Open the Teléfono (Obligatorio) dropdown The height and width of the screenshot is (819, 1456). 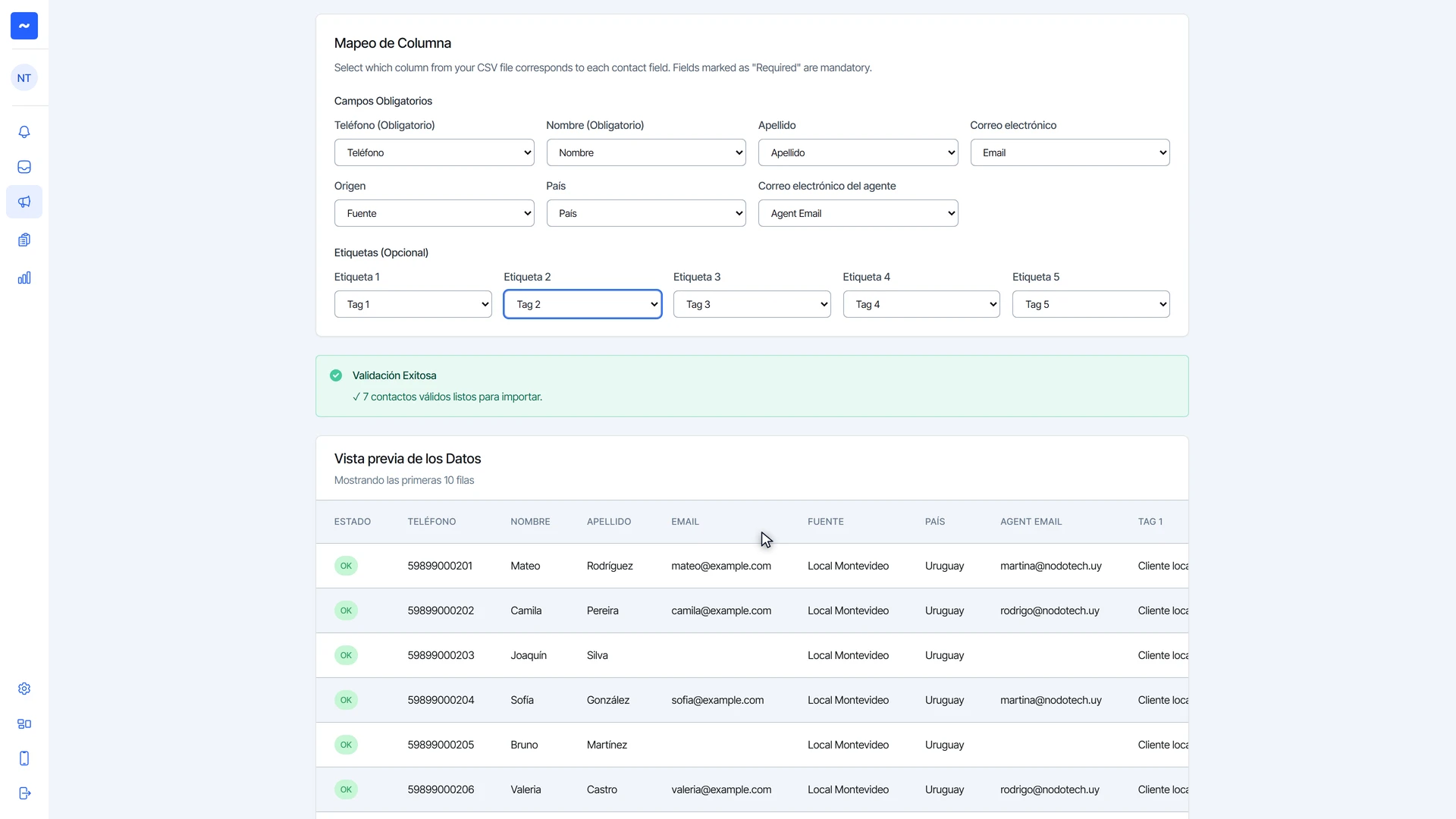pyautogui.click(x=434, y=152)
